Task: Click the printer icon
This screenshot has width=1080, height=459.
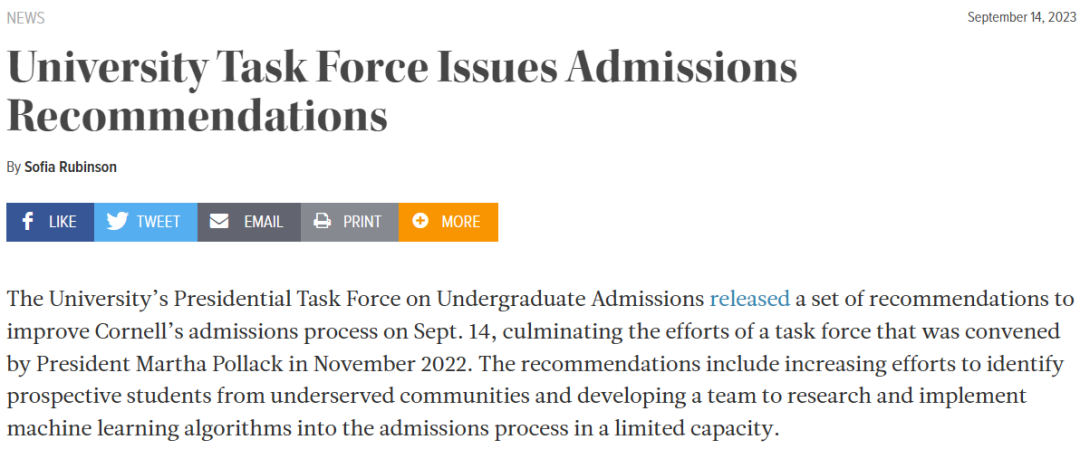Action: [322, 222]
